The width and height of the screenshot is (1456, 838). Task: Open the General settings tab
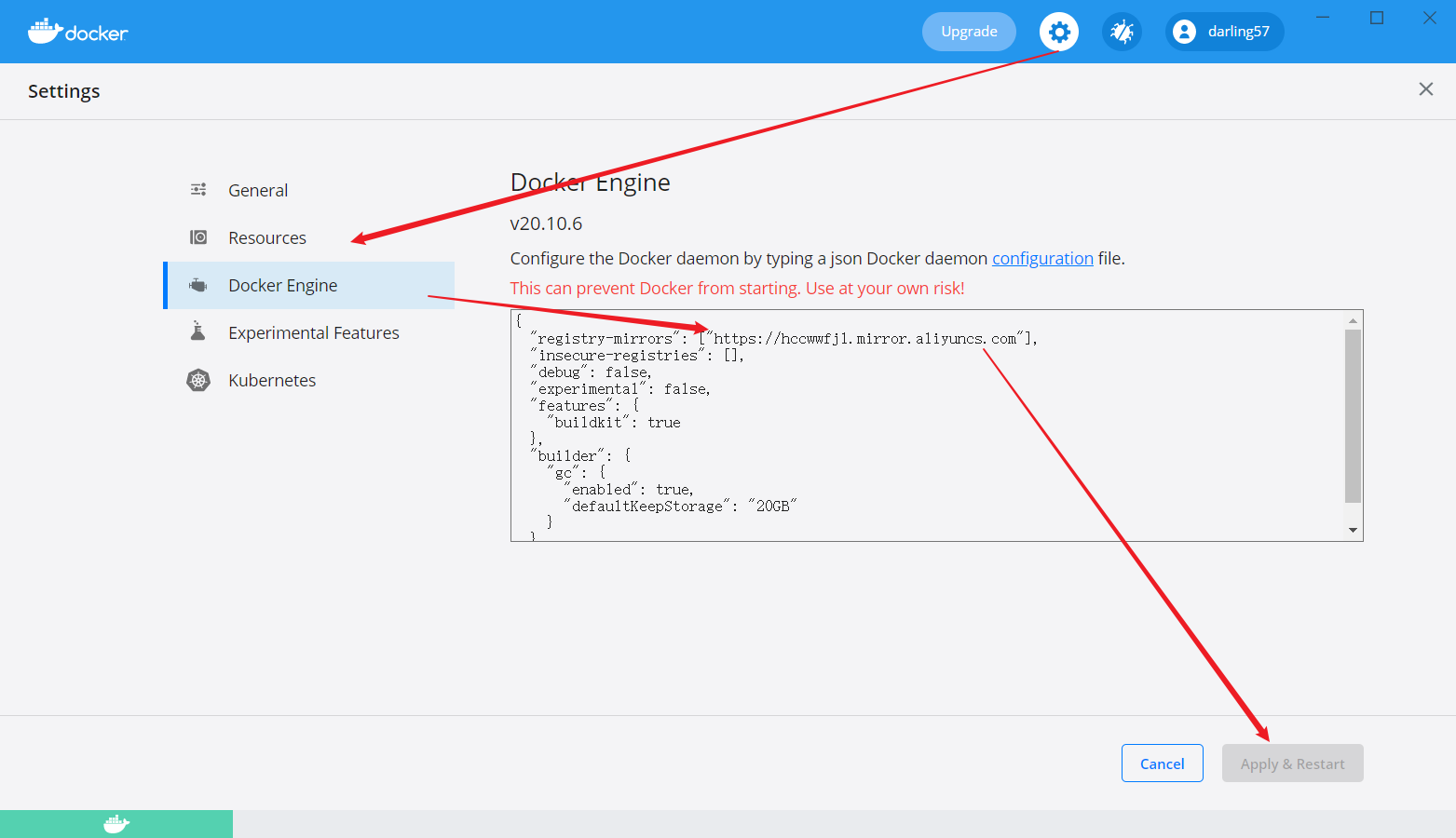[x=309, y=190]
